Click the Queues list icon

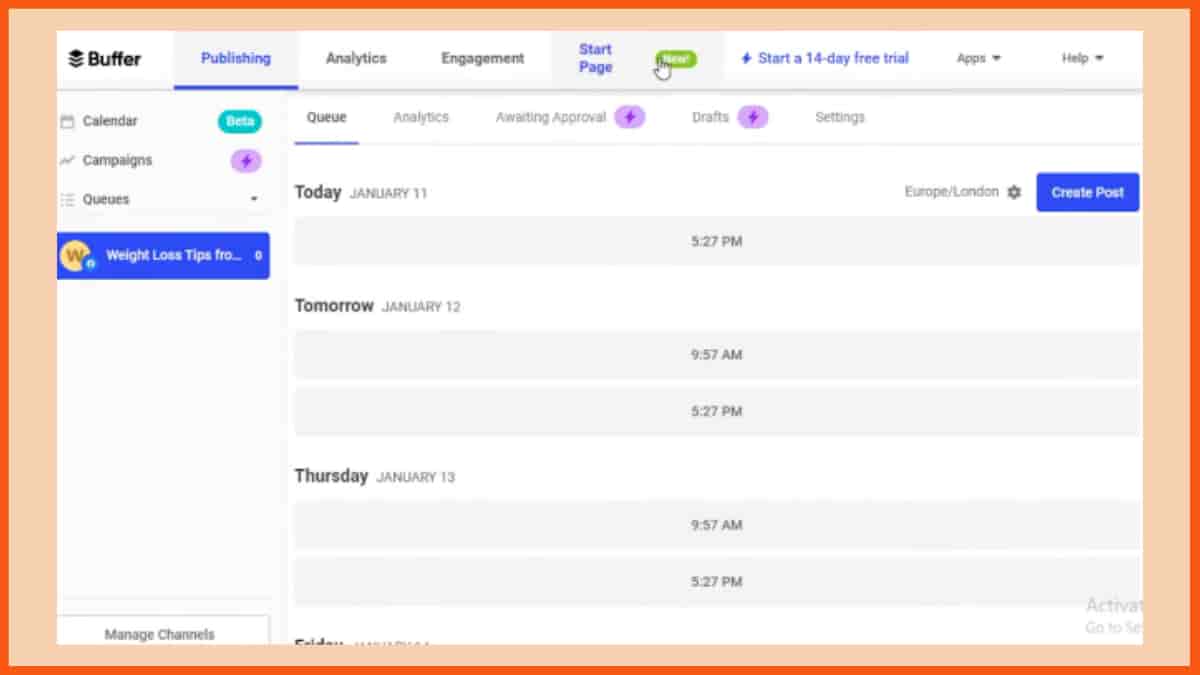[x=64, y=199]
